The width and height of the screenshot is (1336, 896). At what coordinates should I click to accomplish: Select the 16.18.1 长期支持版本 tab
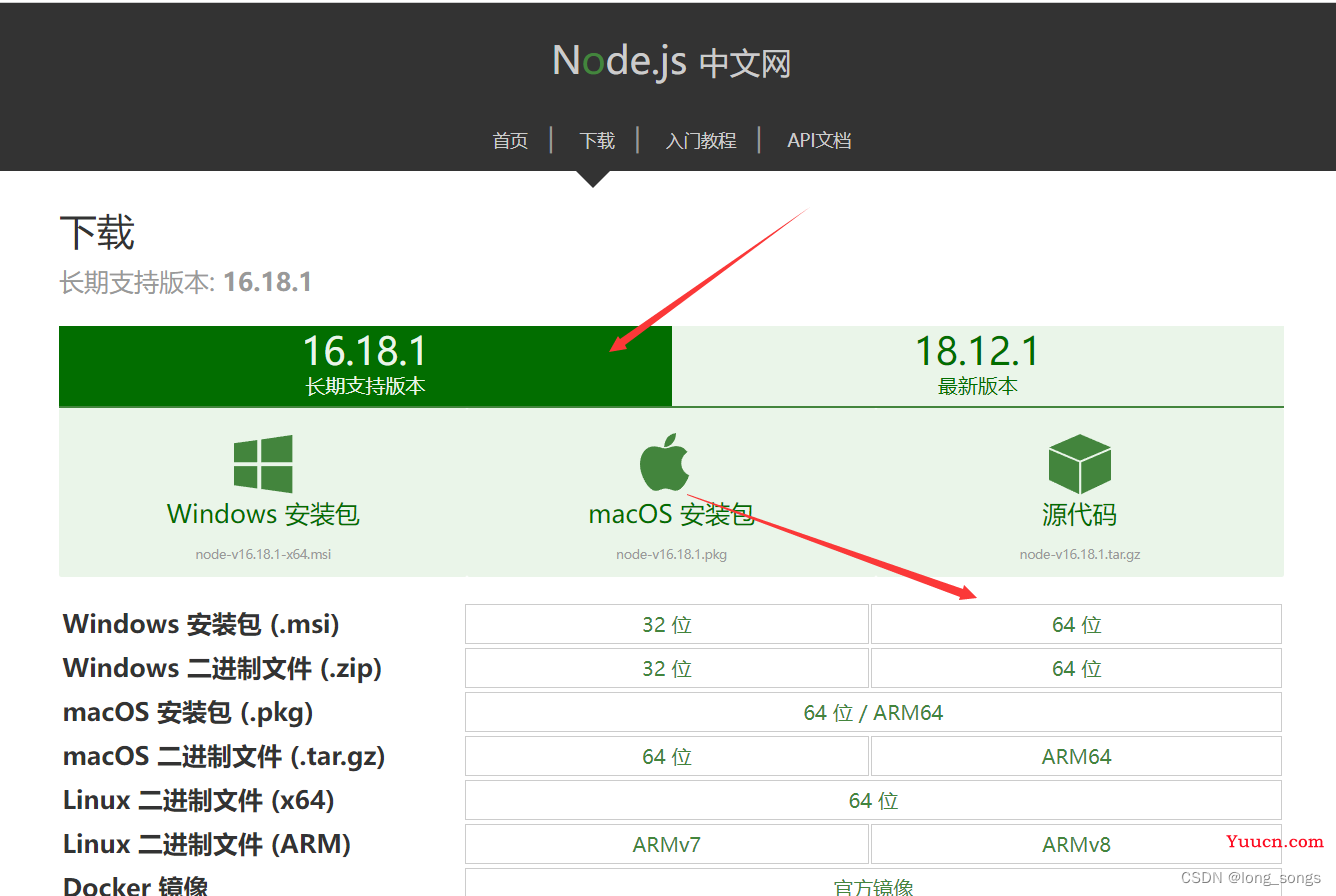[x=365, y=366]
